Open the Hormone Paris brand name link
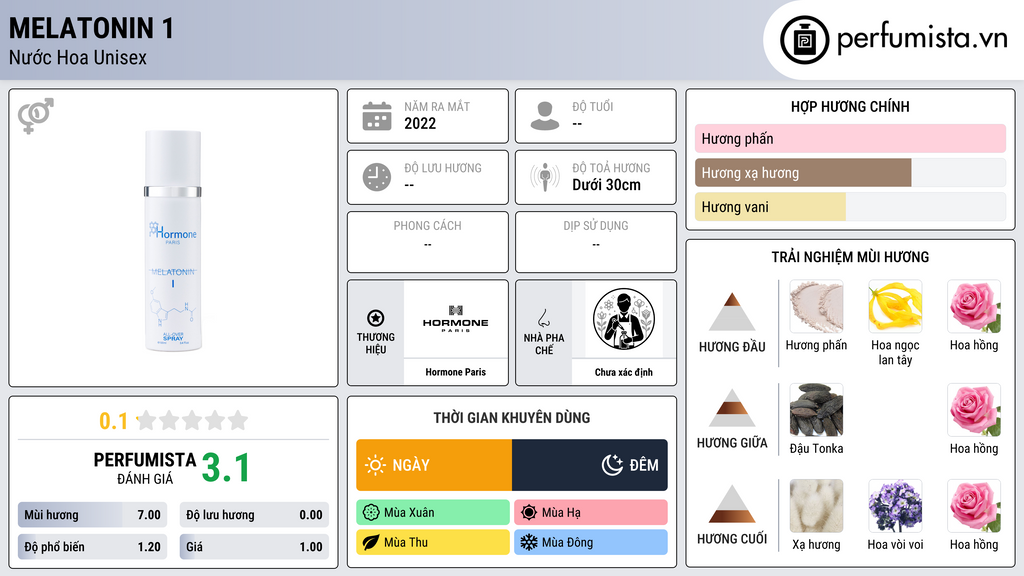 (x=456, y=372)
